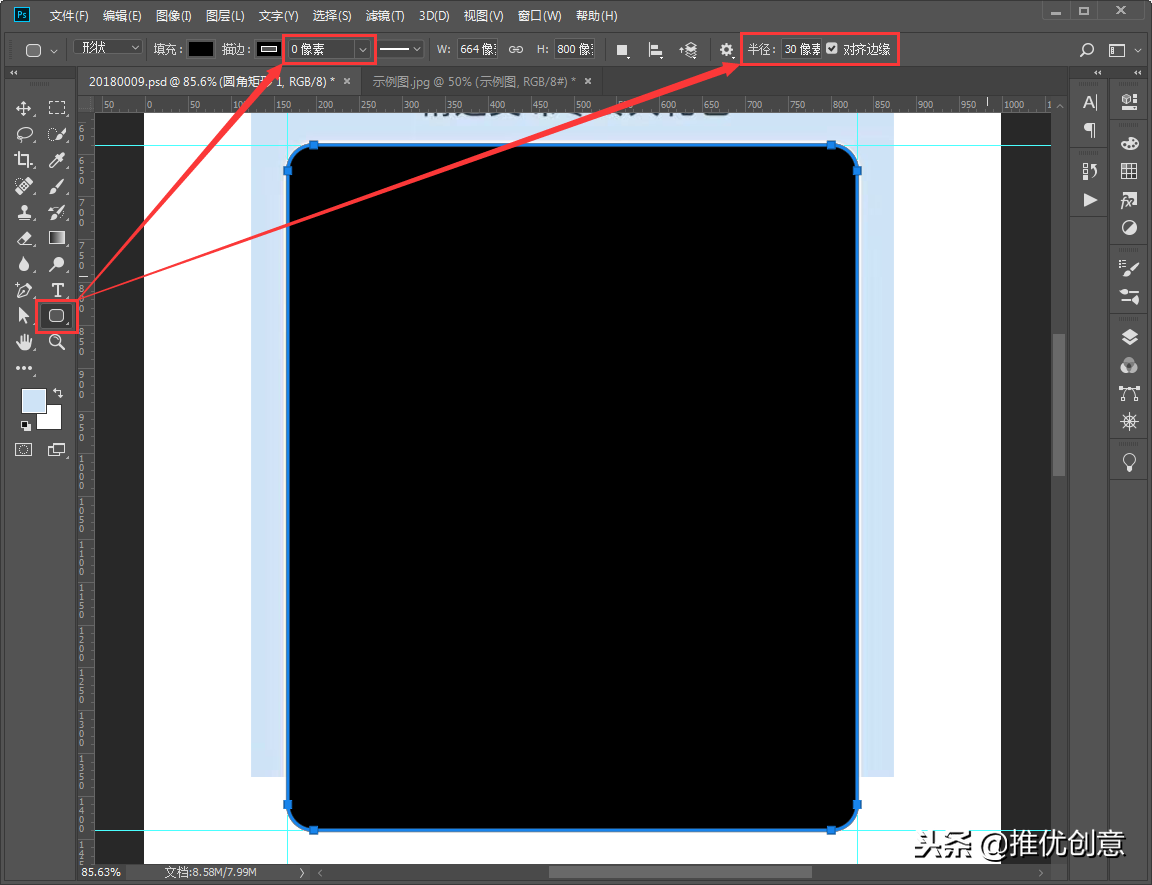
Task: Open path arrangement options
Action: coord(688,50)
